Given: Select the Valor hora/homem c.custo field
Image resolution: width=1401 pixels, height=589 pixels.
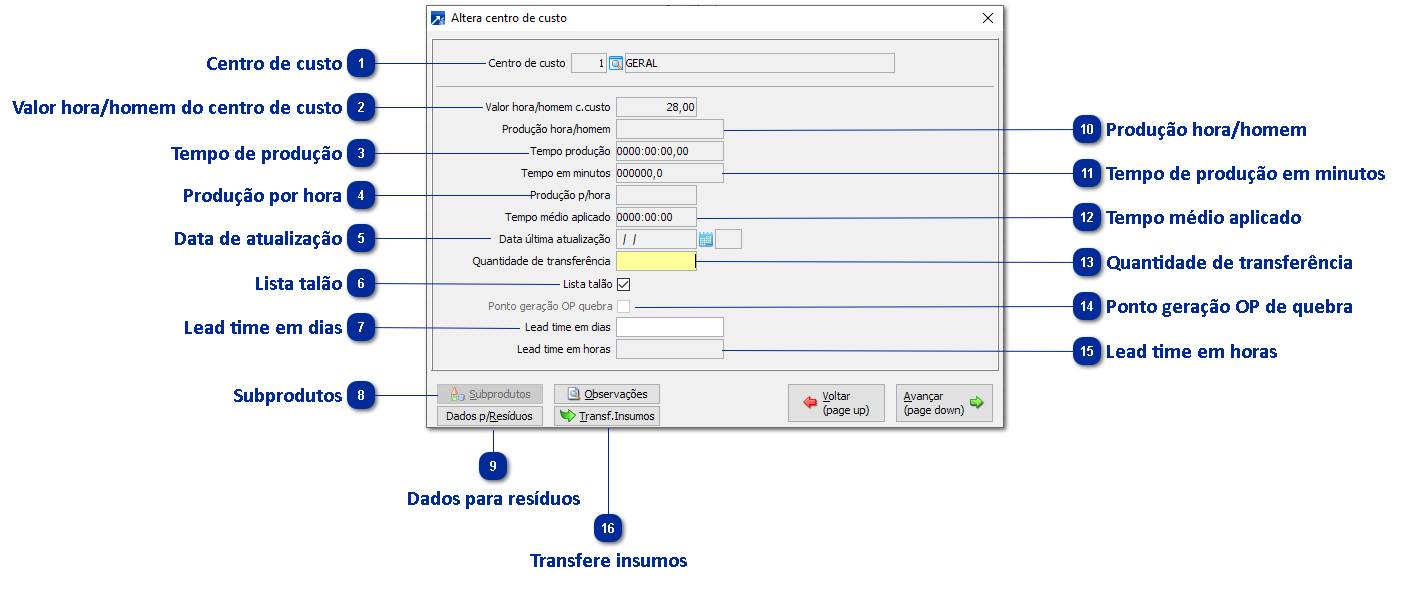Looking at the screenshot, I should (x=656, y=107).
